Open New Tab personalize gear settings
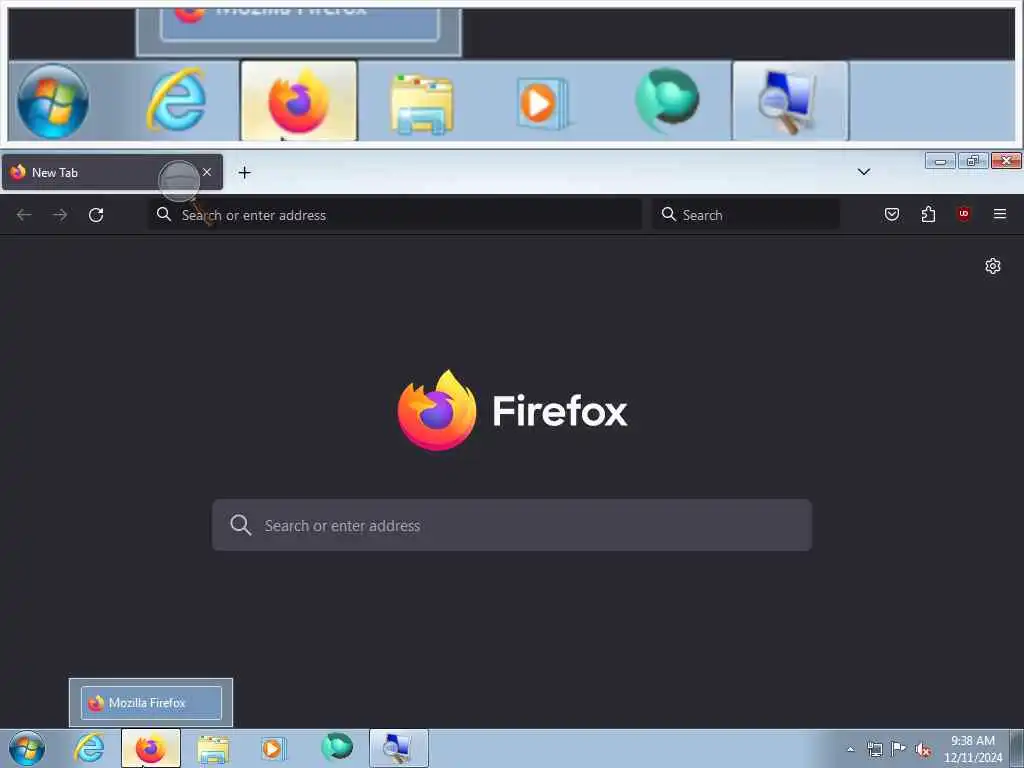This screenshot has width=1024, height=768. point(993,266)
